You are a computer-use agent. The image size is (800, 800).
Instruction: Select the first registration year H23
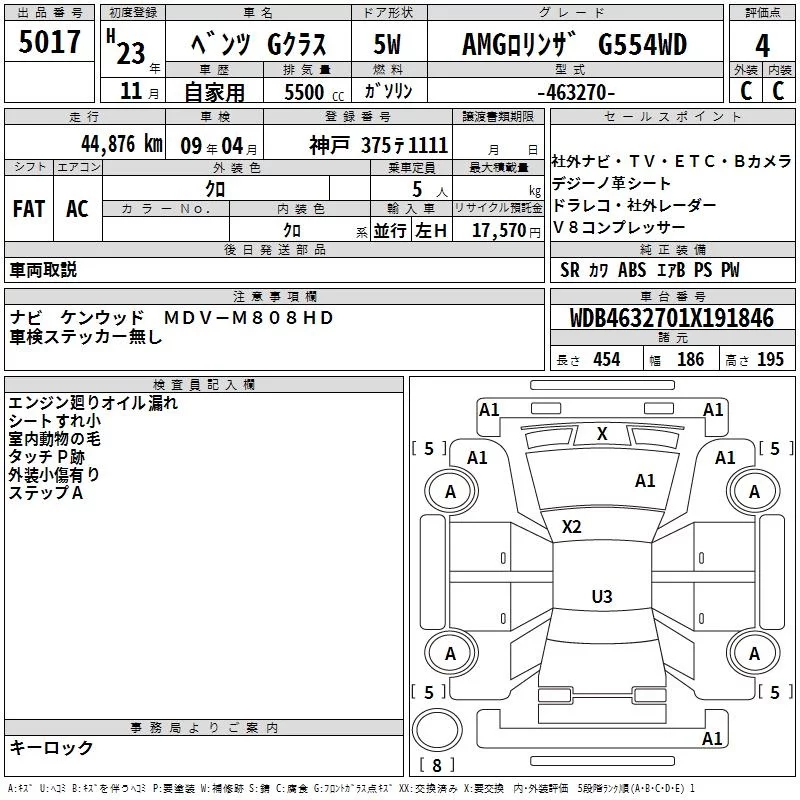pyautogui.click(x=126, y=47)
